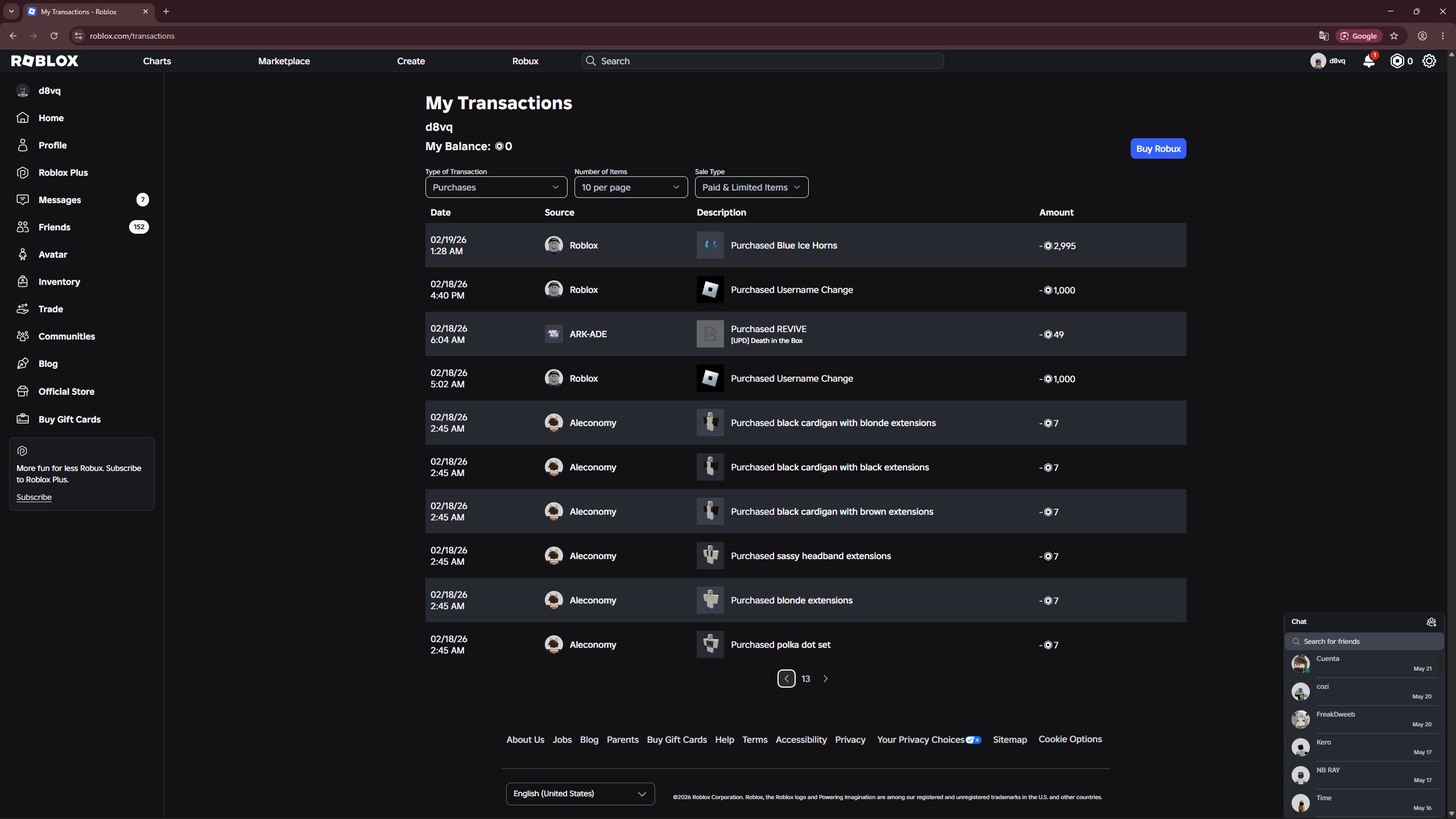Screen dimensions: 1456x819
Task: Click Purchased REVIVE description text
Action: [768, 329]
